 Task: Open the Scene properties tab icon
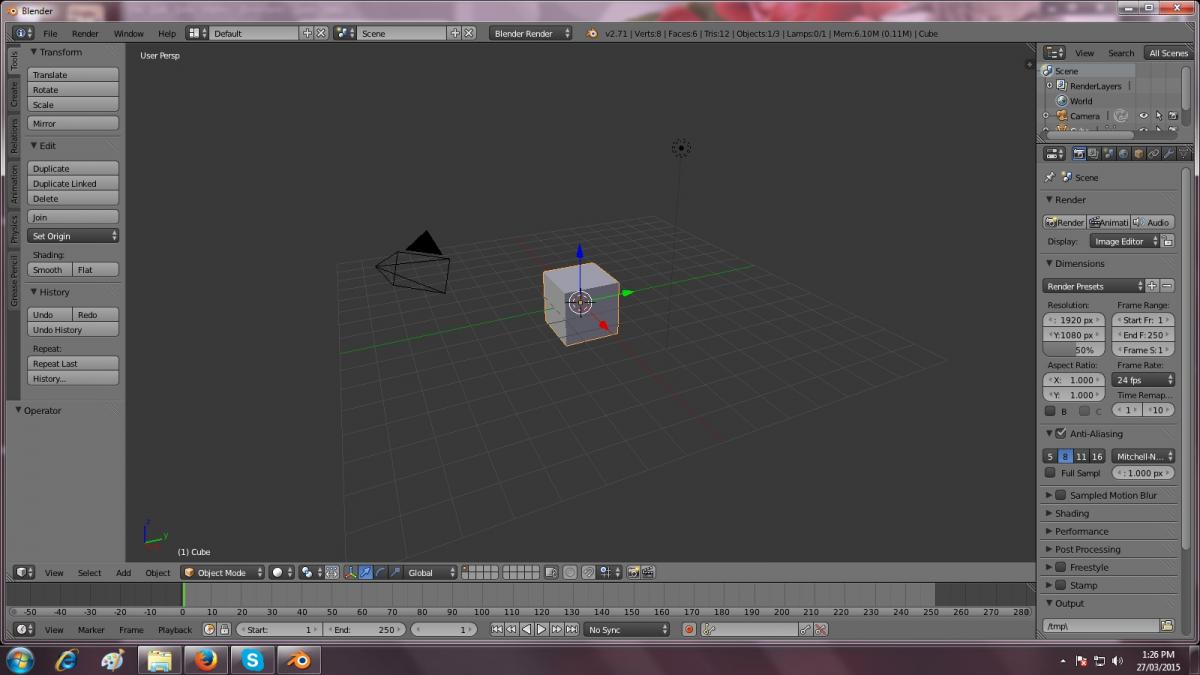coord(1109,153)
